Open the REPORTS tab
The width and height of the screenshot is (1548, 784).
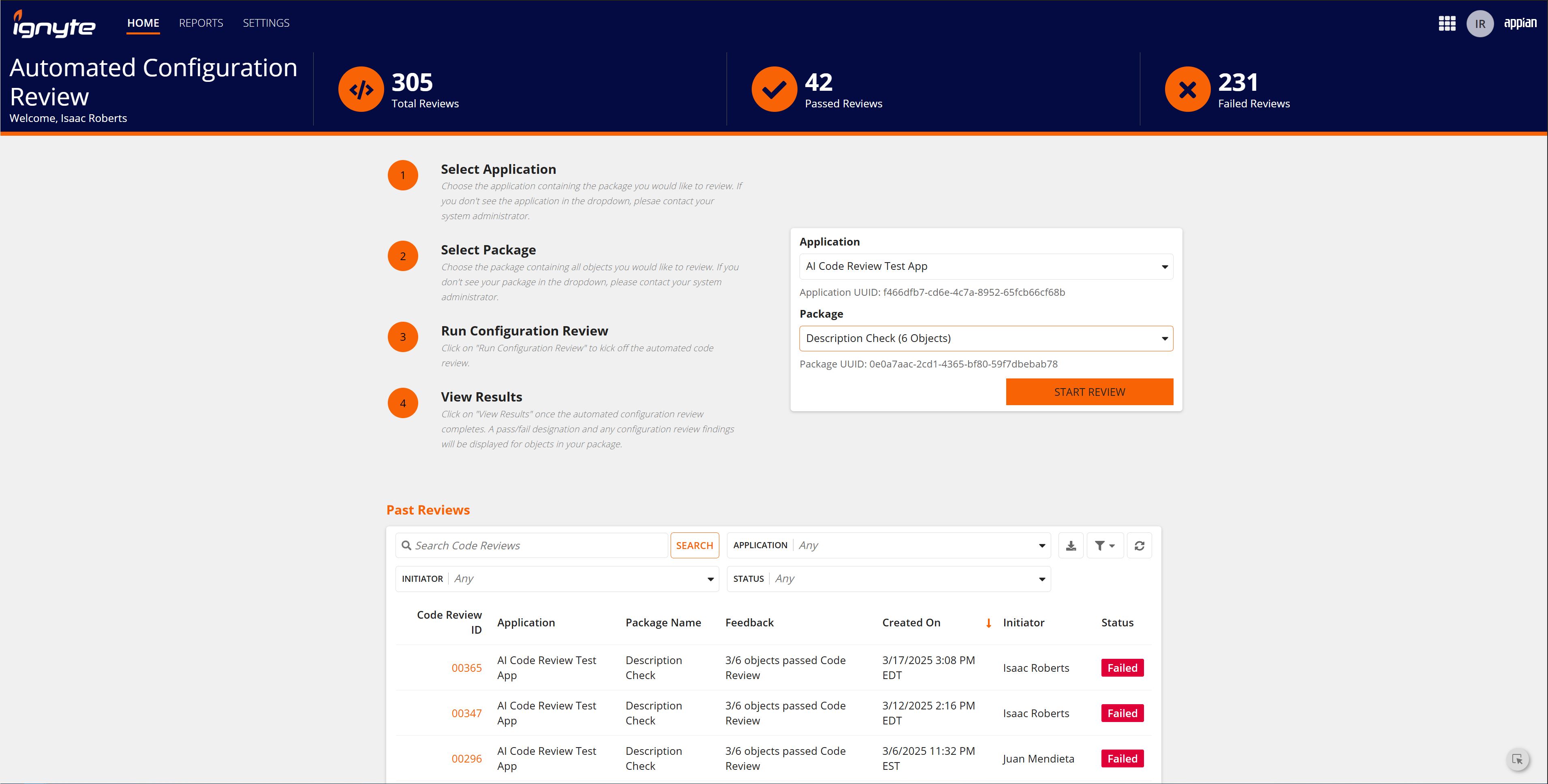pos(201,23)
